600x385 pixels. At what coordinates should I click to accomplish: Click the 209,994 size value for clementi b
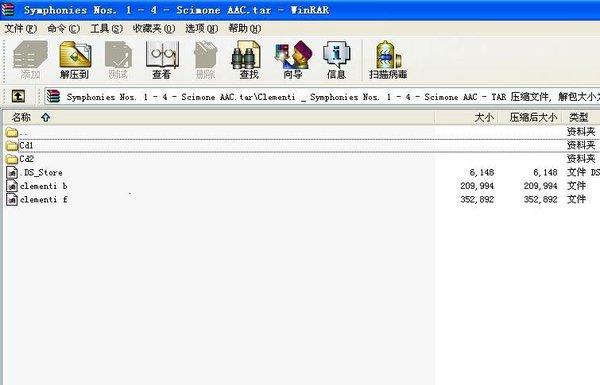coord(477,186)
